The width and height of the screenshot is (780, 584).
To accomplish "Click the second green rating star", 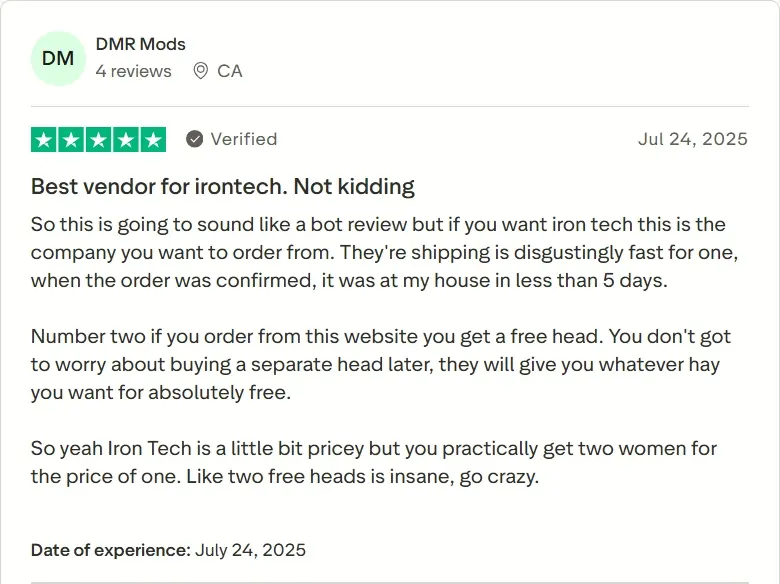I will (71, 140).
